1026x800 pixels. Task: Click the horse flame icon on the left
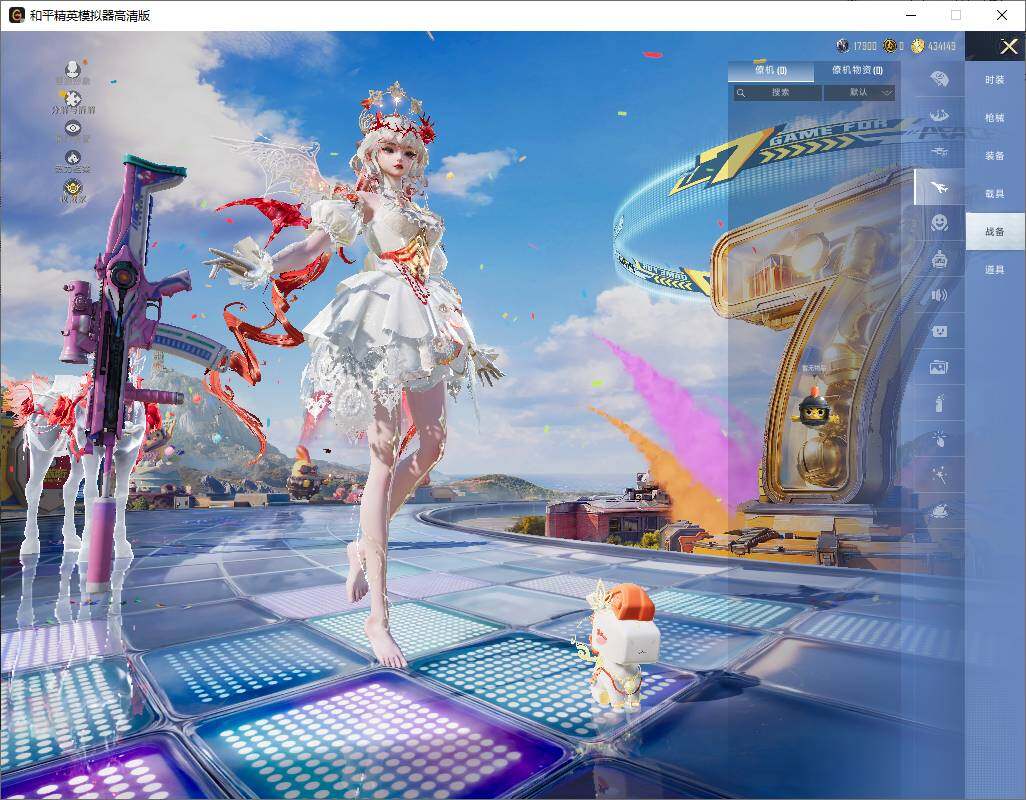pyautogui.click(x=73, y=158)
